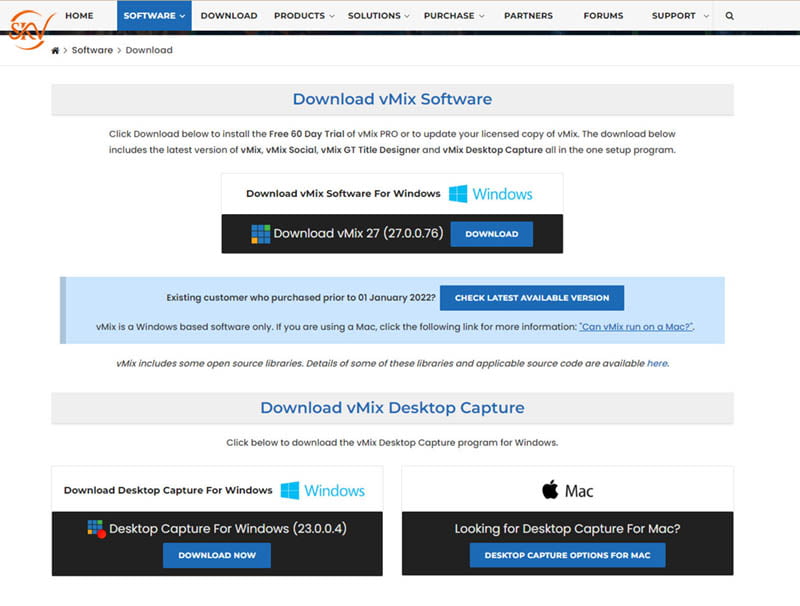The image size is (800, 606).
Task: Open the "Can vMix run on a Mac?" link
Action: point(636,327)
